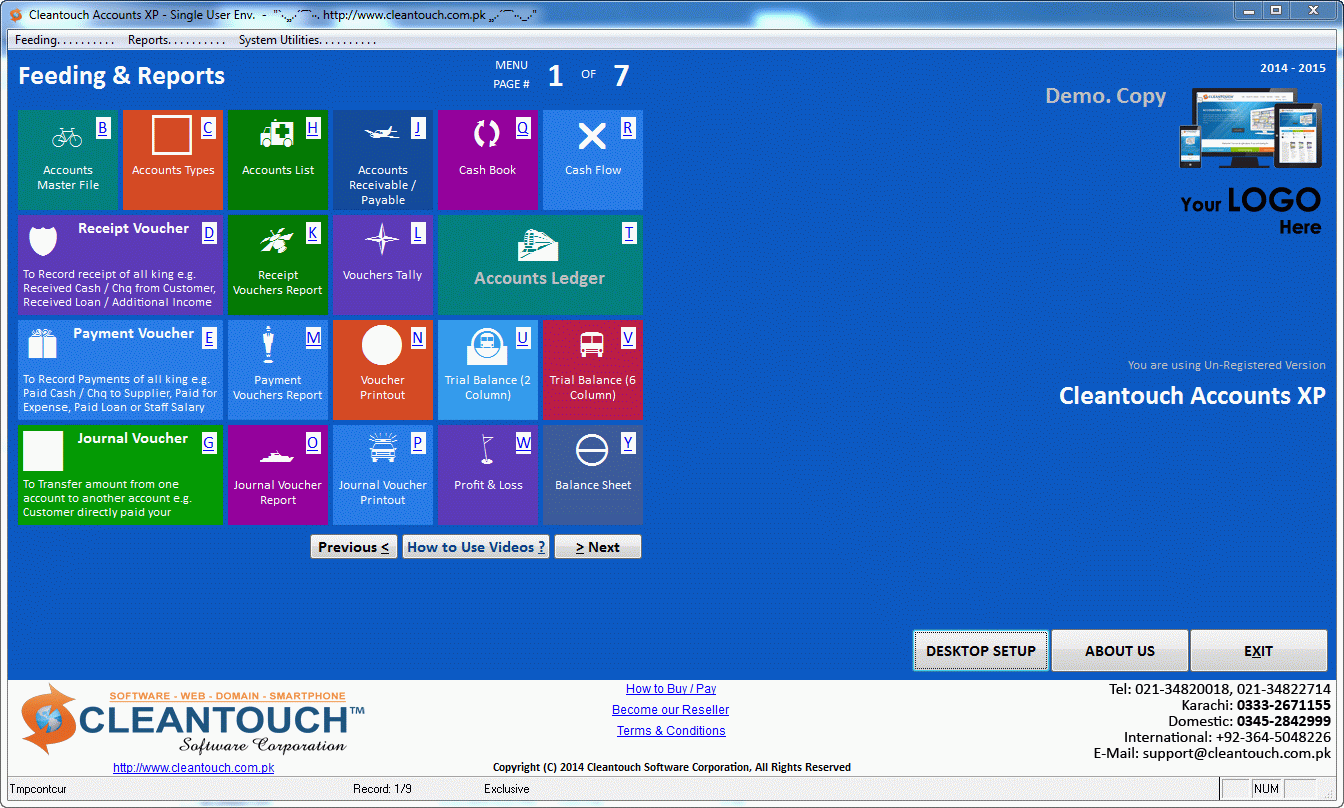The image size is (1344, 808).
Task: Click the support@cleantouch.com.pk email text
Action: [x=1237, y=753]
